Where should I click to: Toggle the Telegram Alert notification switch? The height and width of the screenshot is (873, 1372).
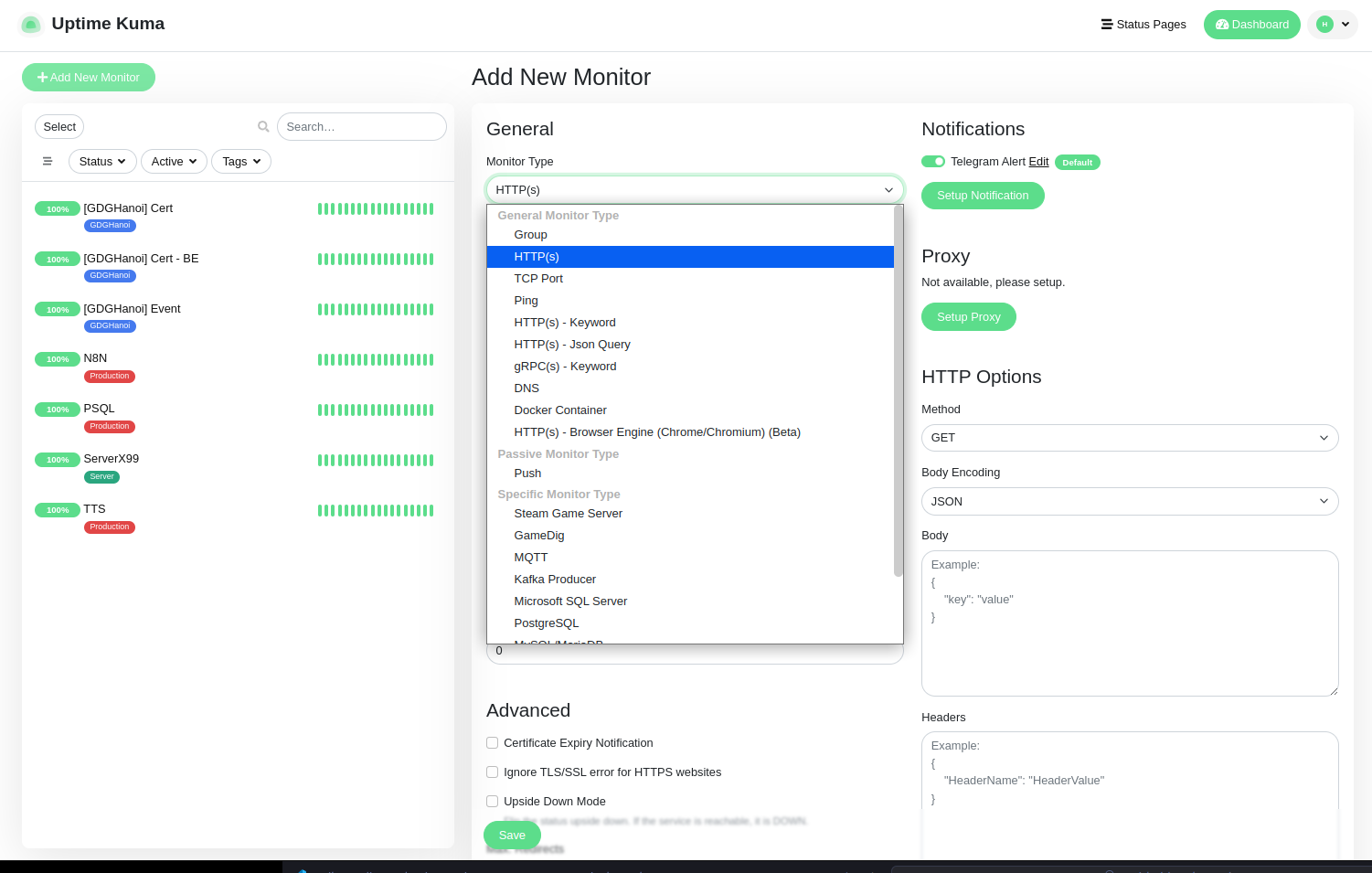[933, 162]
